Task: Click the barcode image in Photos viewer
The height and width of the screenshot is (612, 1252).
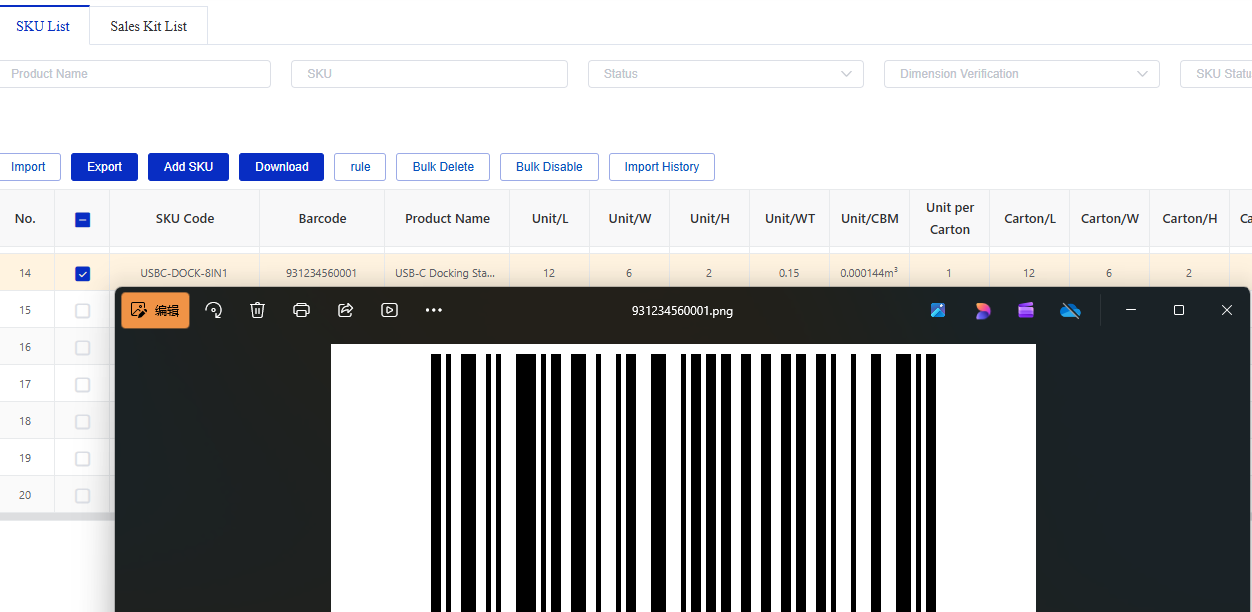Action: (x=683, y=478)
